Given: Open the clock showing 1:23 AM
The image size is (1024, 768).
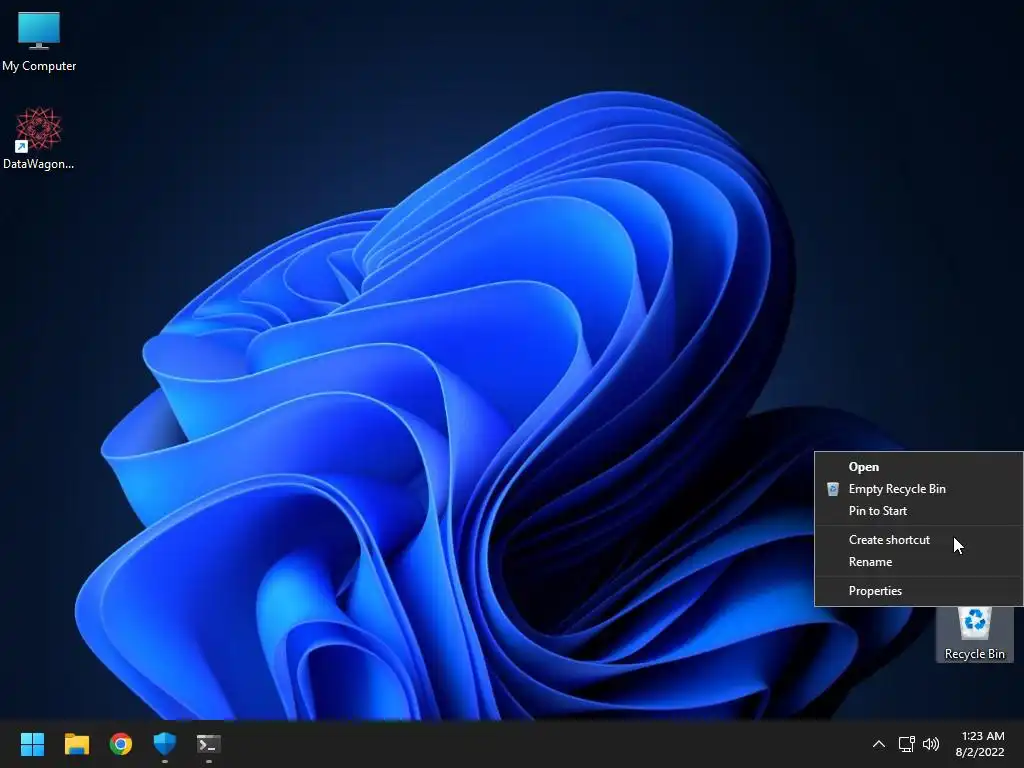Looking at the screenshot, I should (980, 744).
